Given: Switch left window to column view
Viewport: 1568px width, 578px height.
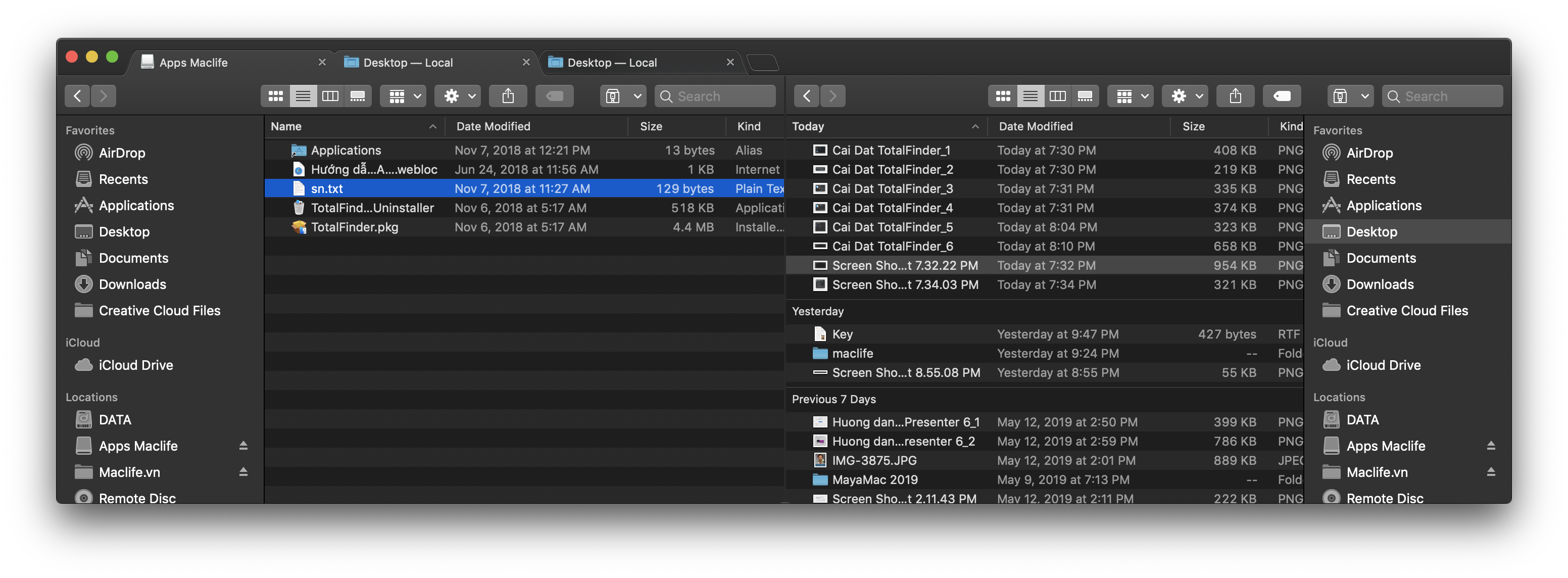Looking at the screenshot, I should pos(330,95).
